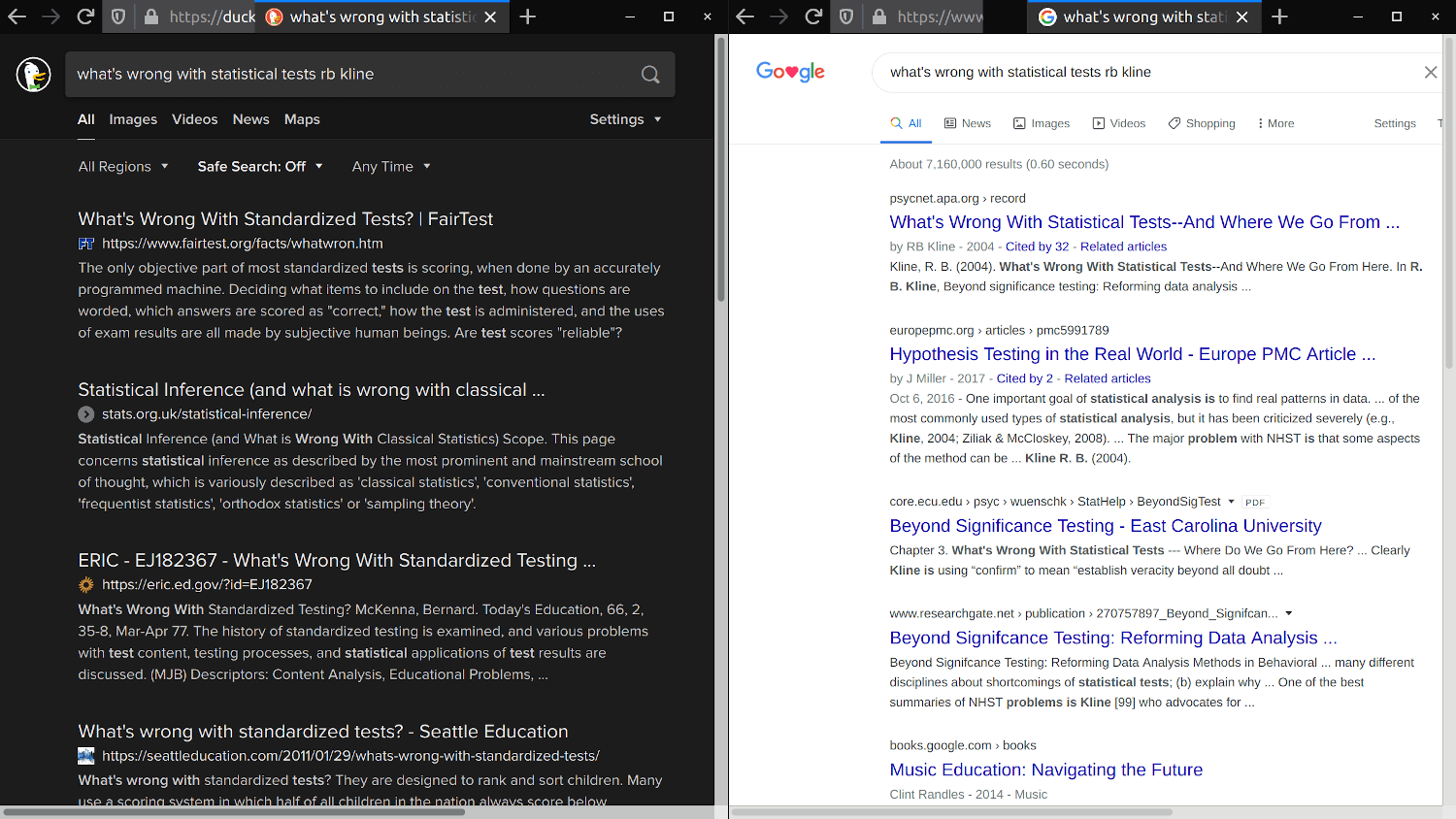Close the DuckDuckGo results tab
Viewport: 1456px width, 819px height.
[490, 16]
